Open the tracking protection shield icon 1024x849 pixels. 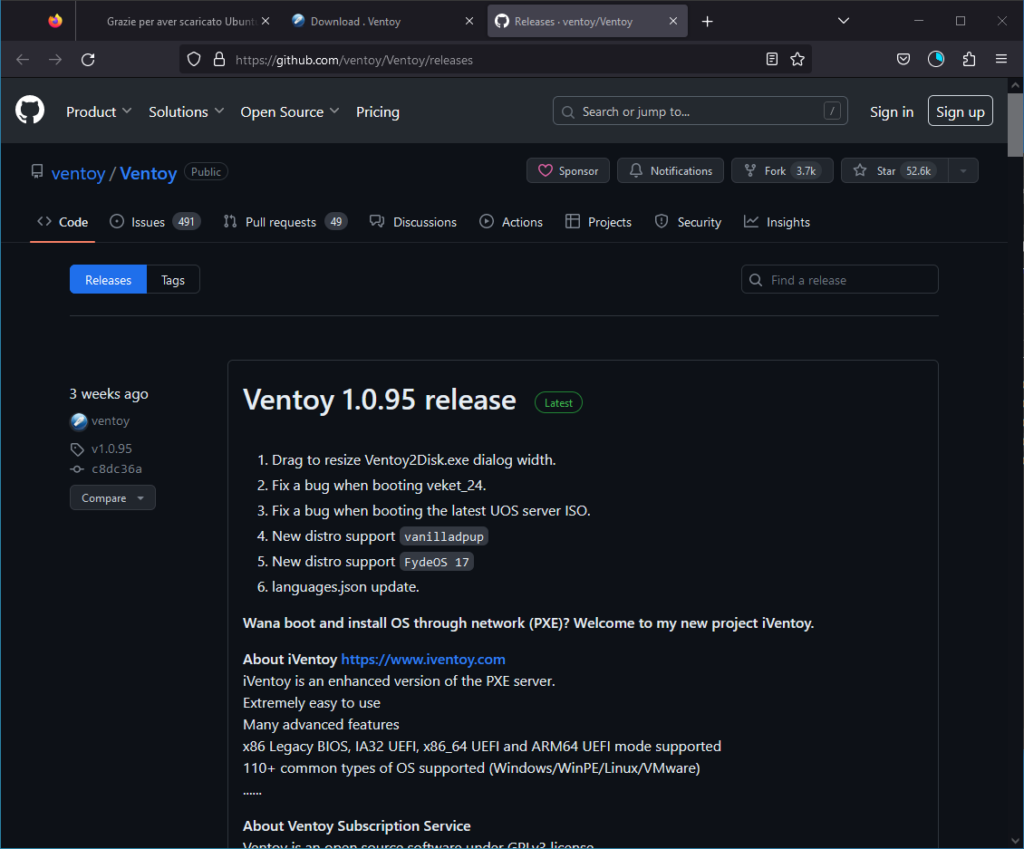tap(194, 59)
